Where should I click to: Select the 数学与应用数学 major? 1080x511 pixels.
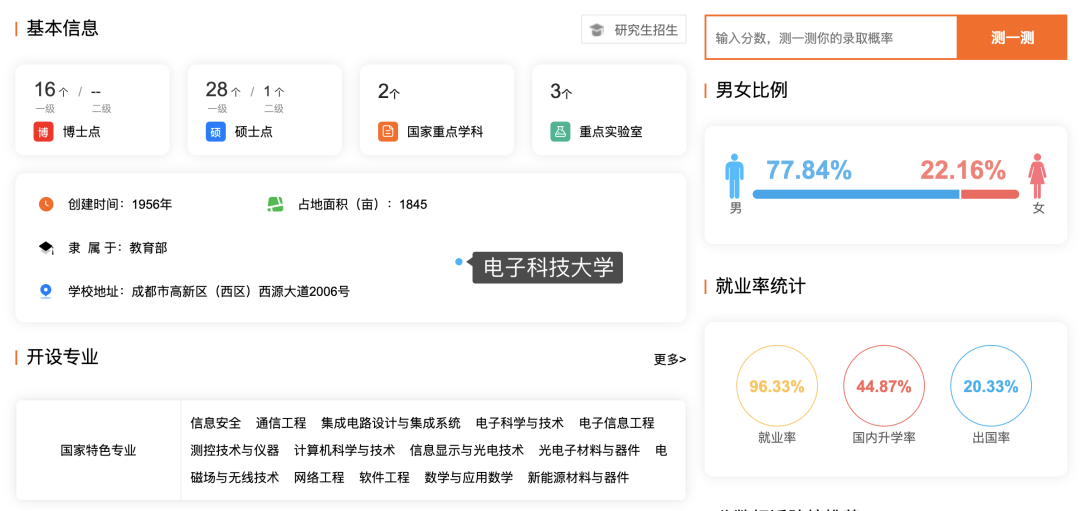coord(469,477)
